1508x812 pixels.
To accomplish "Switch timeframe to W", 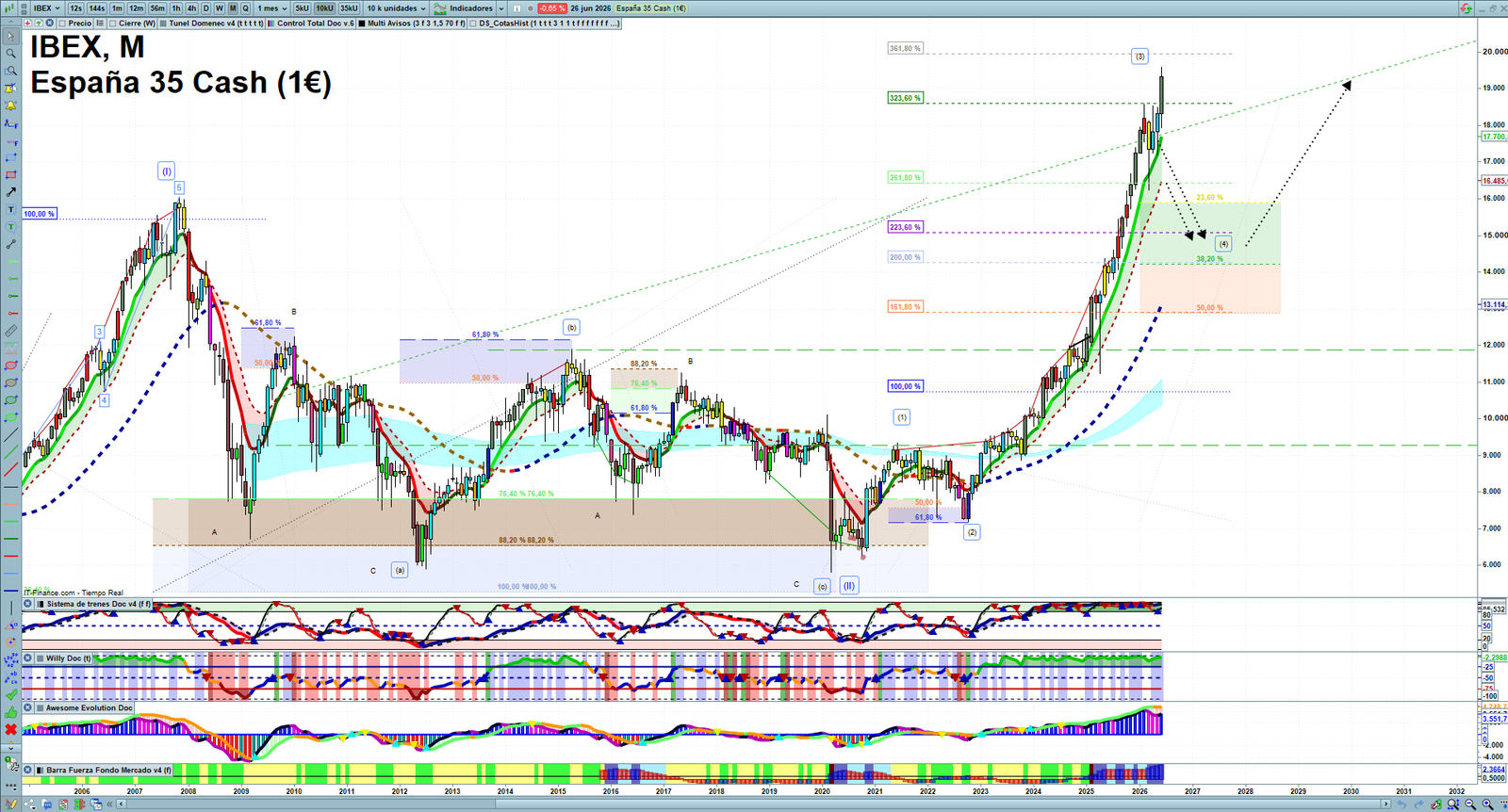I will tap(219, 8).
